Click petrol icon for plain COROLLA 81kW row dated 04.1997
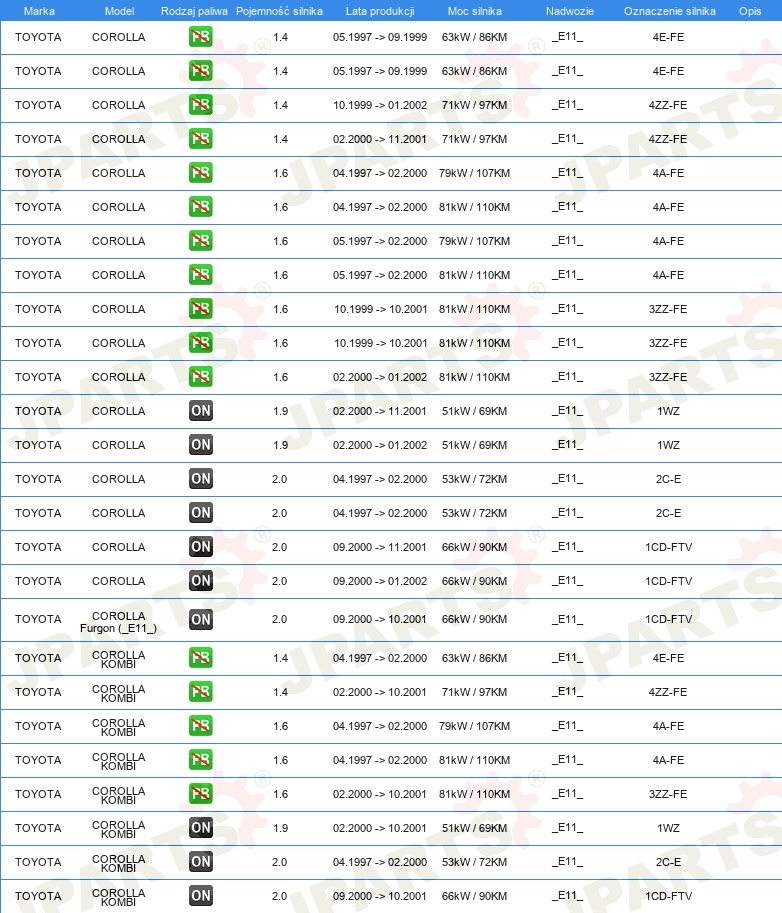This screenshot has width=782, height=913. coord(200,207)
